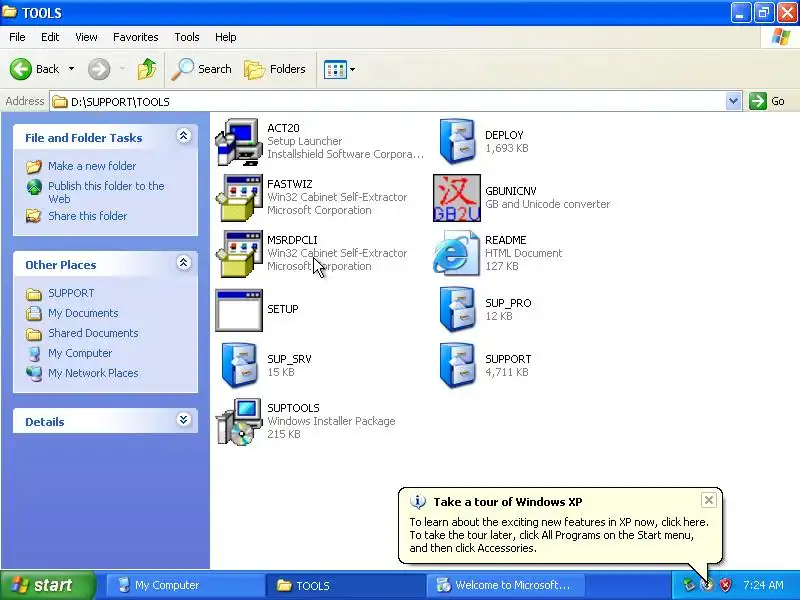Open the Help menu
The width and height of the screenshot is (800, 600).
226,37
